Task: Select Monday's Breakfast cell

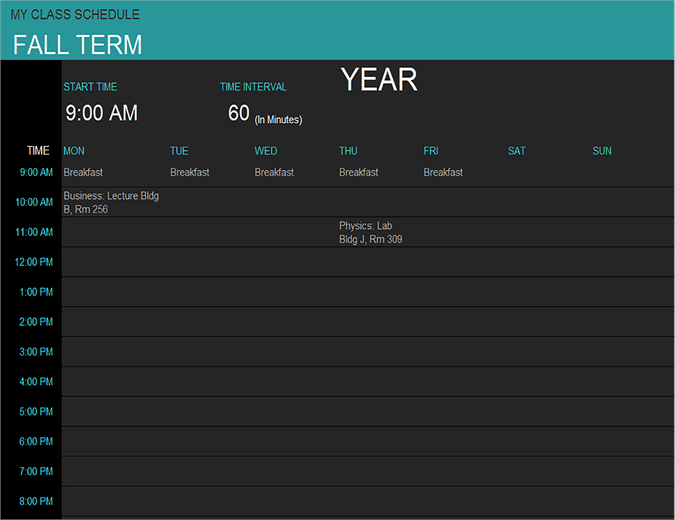Action: click(83, 172)
